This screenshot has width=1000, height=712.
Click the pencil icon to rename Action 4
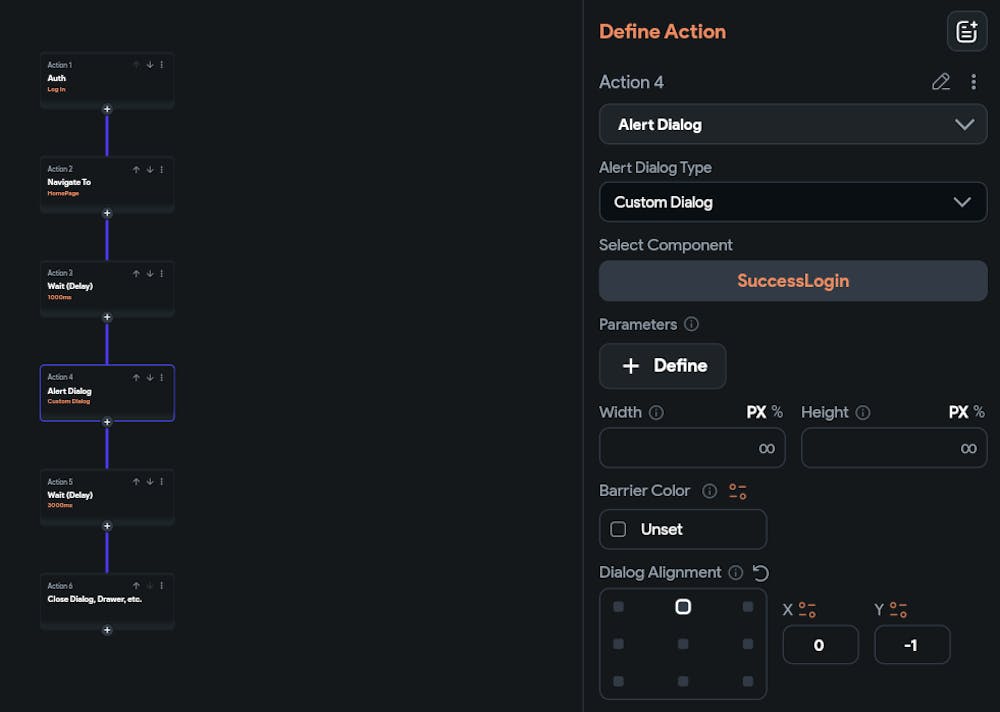940,82
